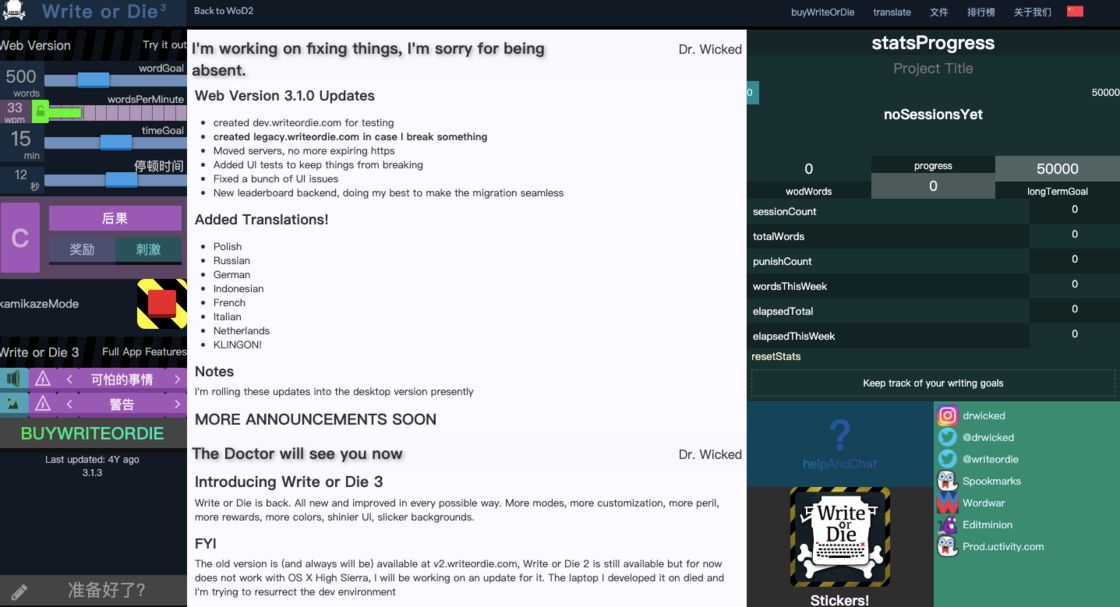Screen dimensions: 1120x607
Task: Click the BUYWRITEORDIE button
Action: click(x=93, y=433)
